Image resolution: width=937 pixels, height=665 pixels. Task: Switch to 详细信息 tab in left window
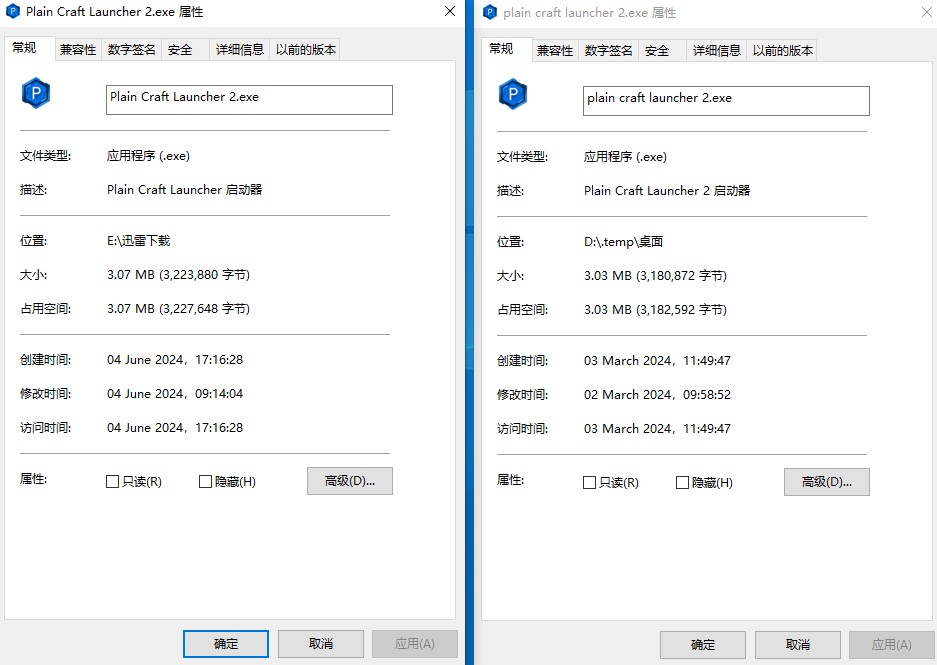[x=240, y=50]
